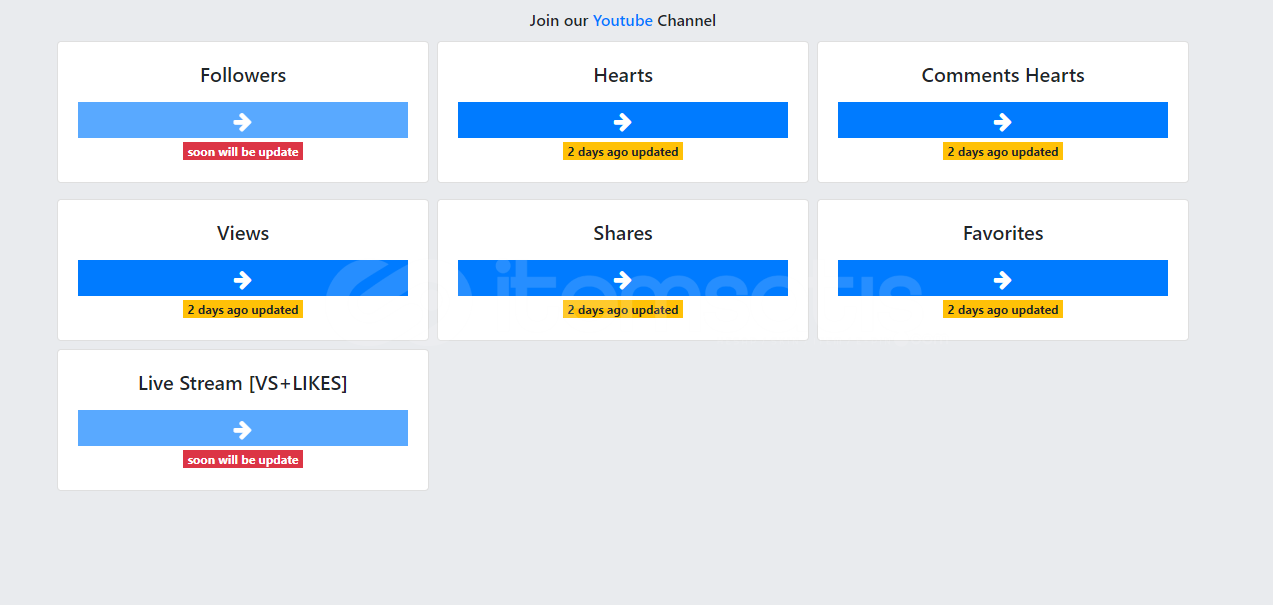Click the Live Stream [VS+LIKES] heading

click(243, 384)
